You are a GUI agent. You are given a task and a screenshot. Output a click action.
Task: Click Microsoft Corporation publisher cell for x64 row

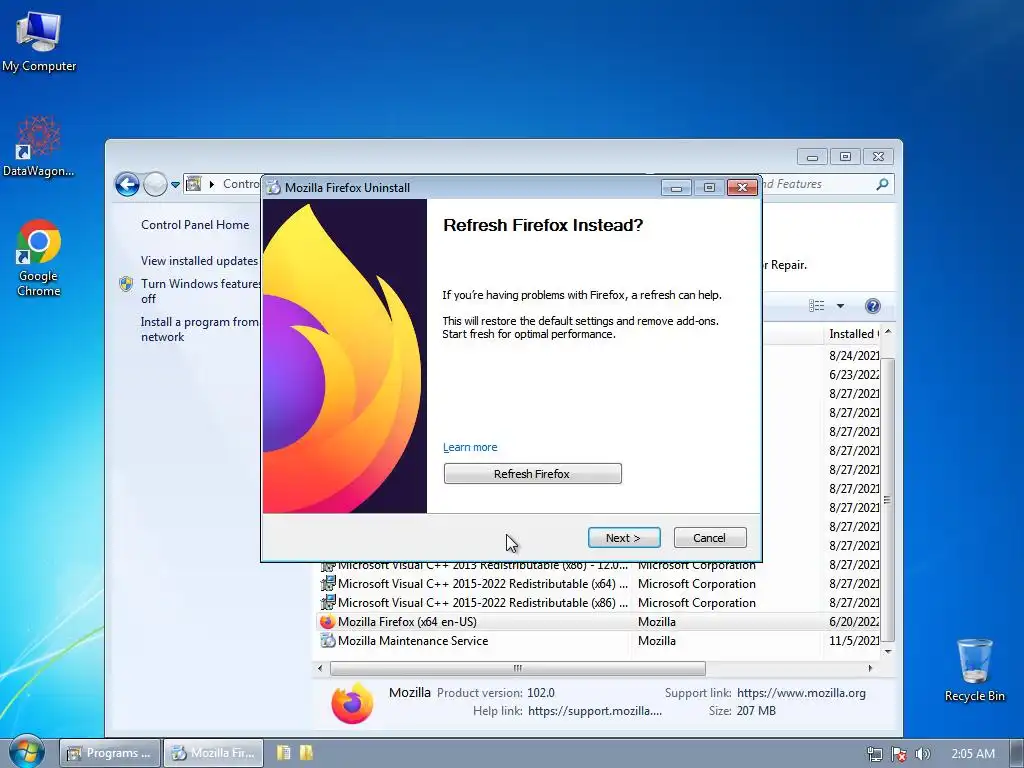(696, 584)
